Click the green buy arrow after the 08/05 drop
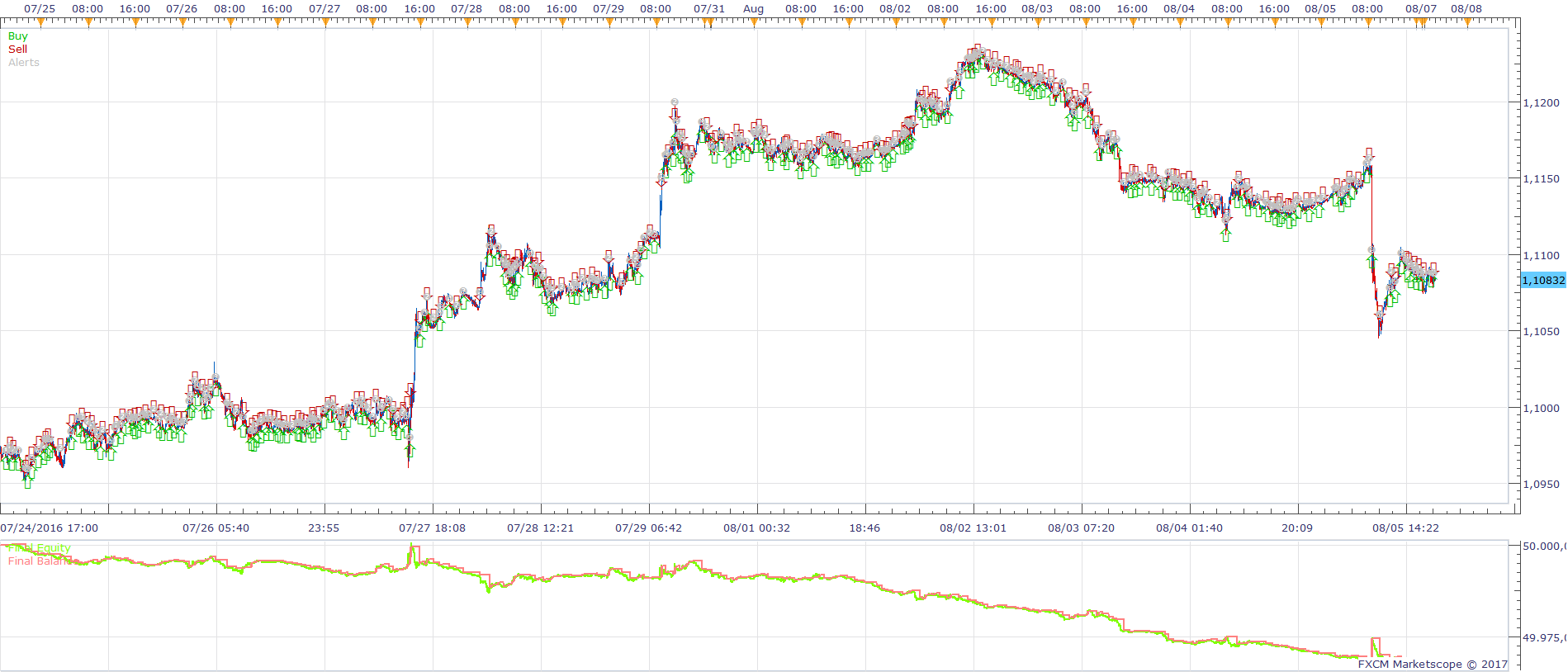 pyautogui.click(x=1372, y=263)
